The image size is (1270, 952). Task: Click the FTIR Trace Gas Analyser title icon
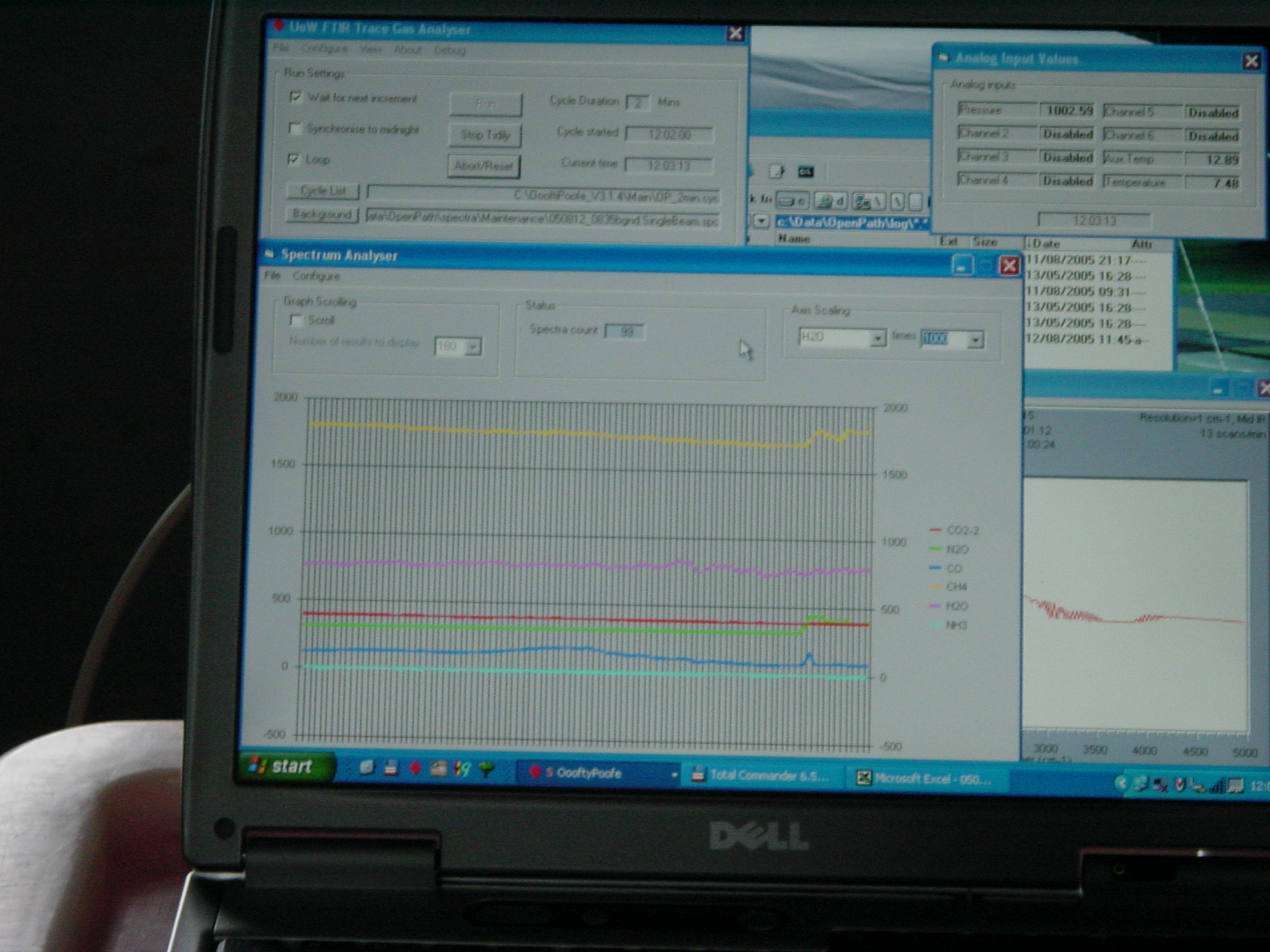point(278,26)
